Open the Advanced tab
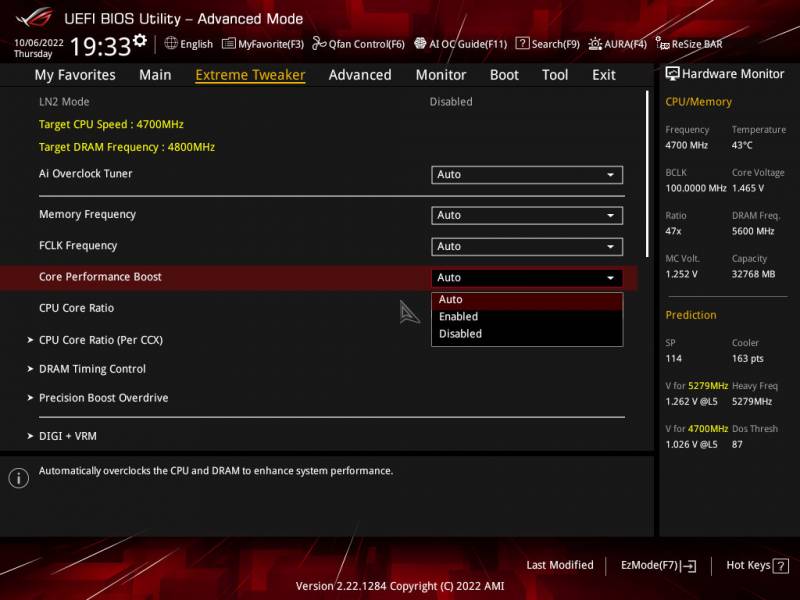The image size is (800, 600). 360,75
